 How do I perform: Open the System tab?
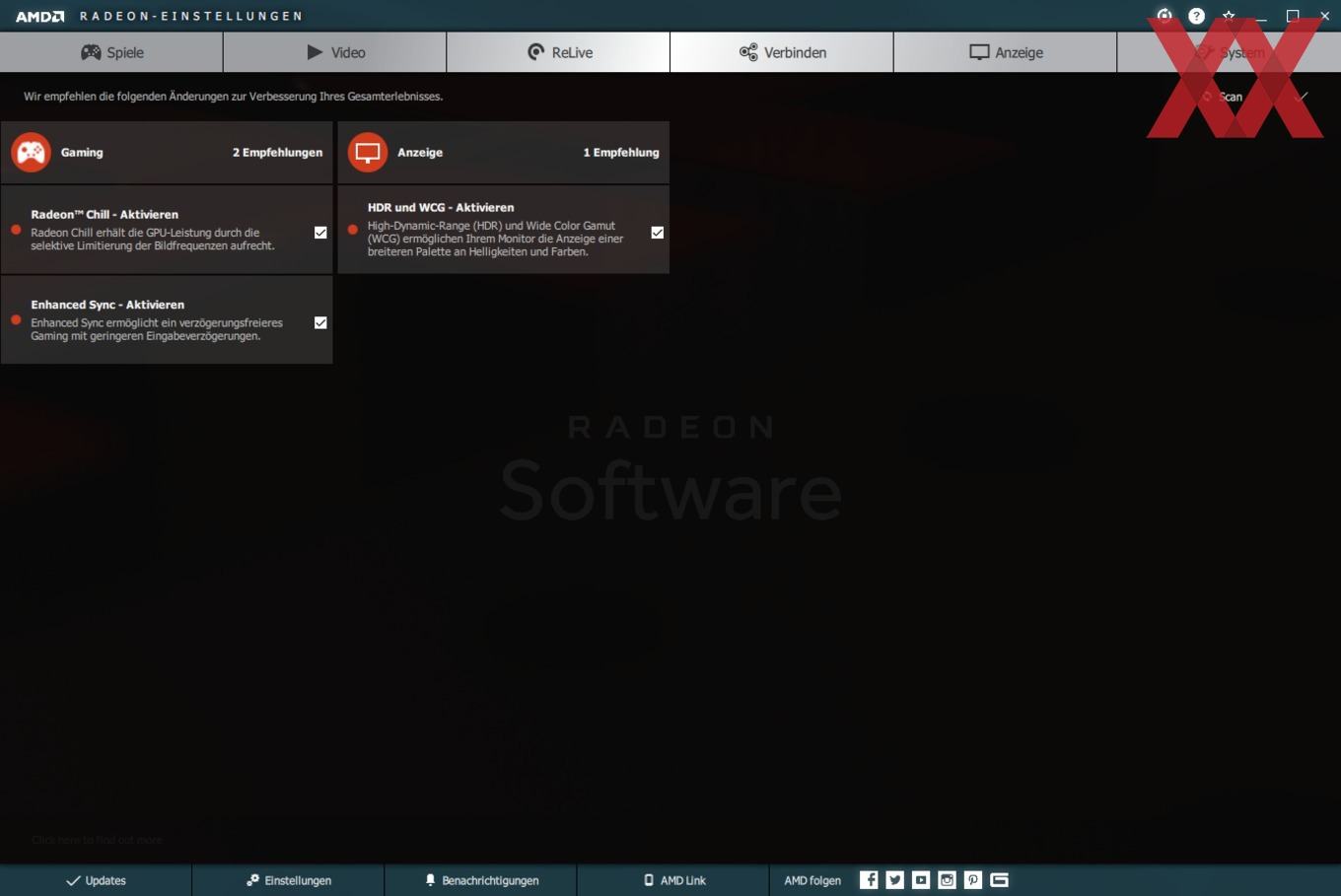pos(1229,52)
